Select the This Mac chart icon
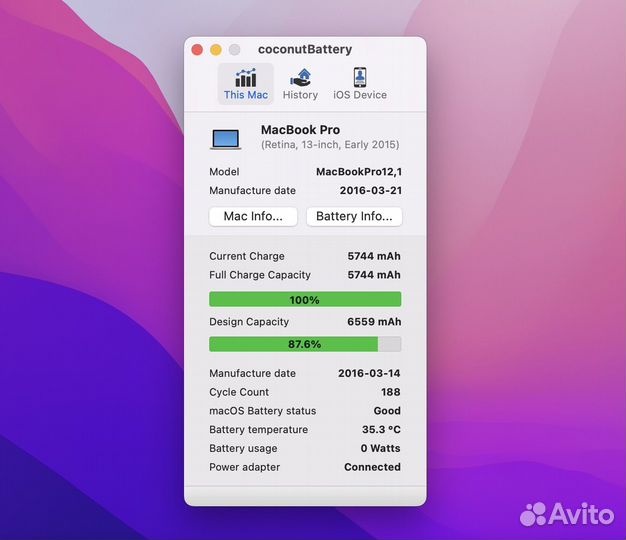The height and width of the screenshot is (540, 626). tap(246, 77)
